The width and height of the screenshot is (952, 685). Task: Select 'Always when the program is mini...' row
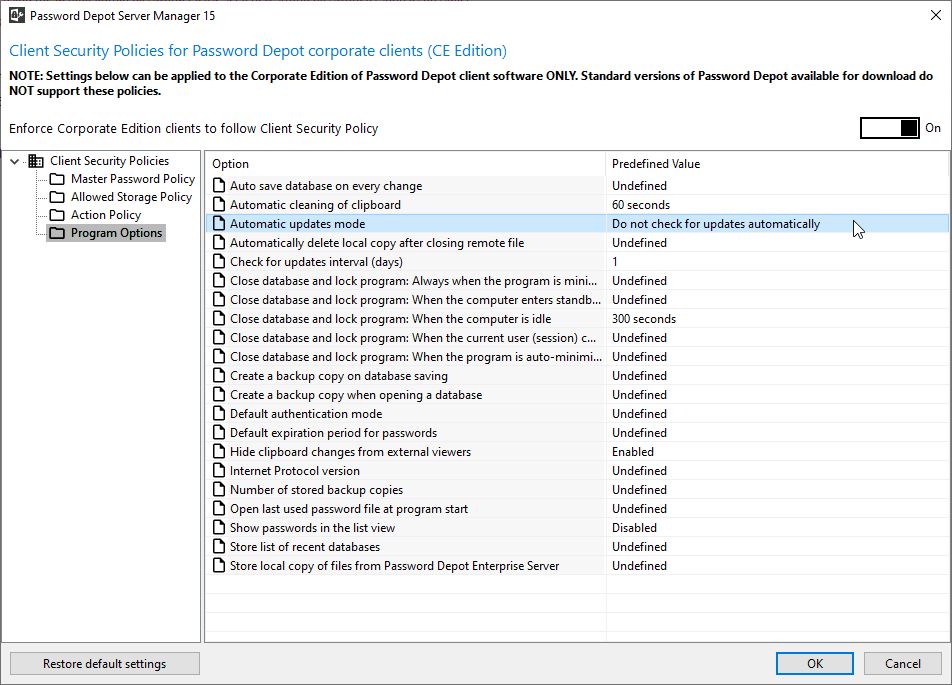[x=577, y=281]
